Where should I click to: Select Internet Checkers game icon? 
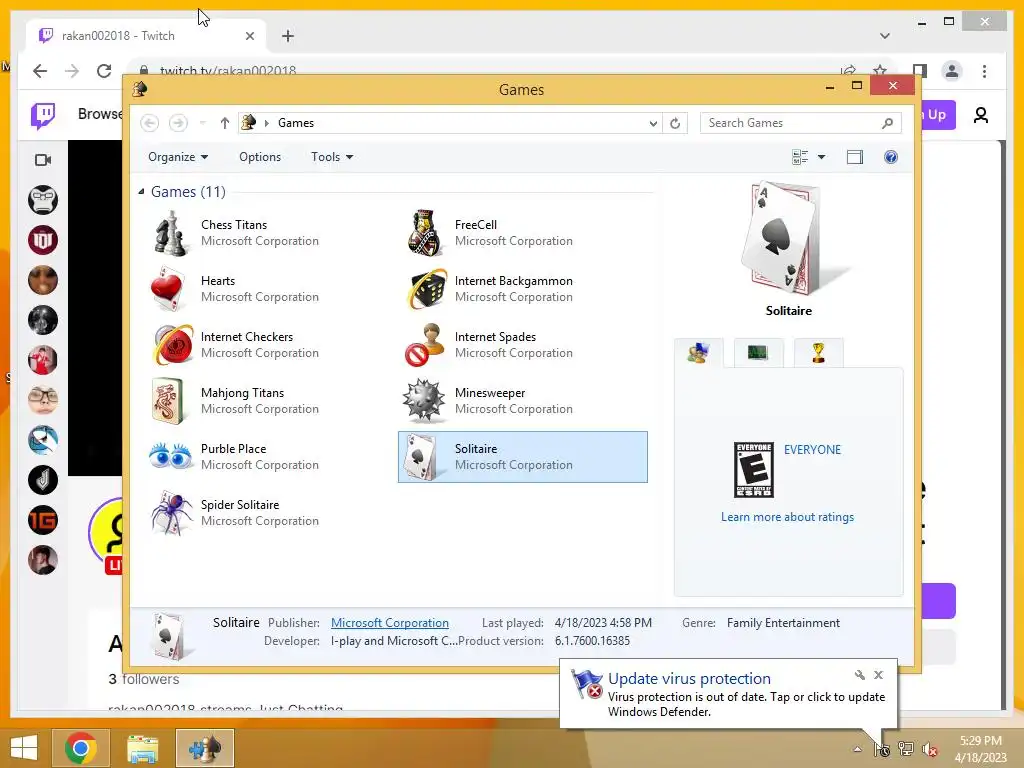pyautogui.click(x=173, y=344)
